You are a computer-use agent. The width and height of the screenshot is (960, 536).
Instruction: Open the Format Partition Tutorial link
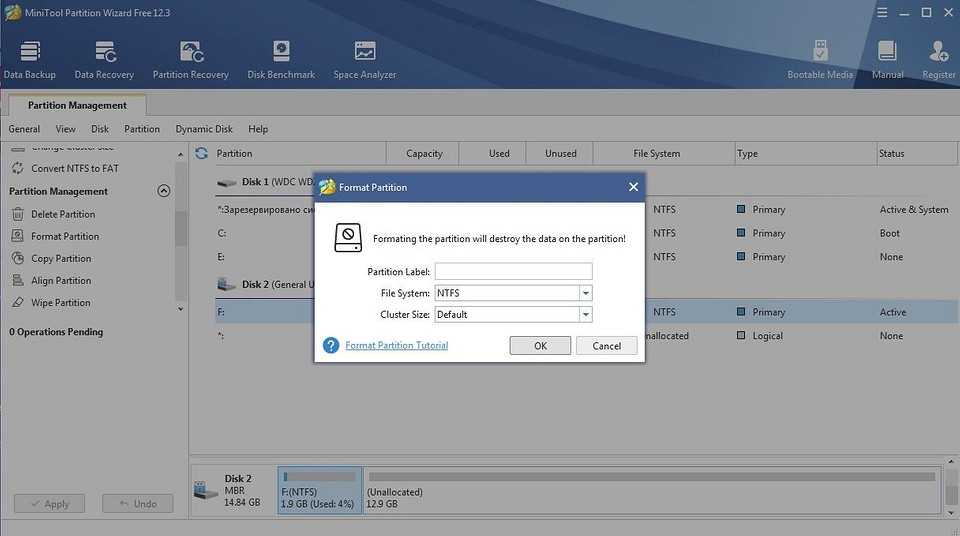pos(396,345)
